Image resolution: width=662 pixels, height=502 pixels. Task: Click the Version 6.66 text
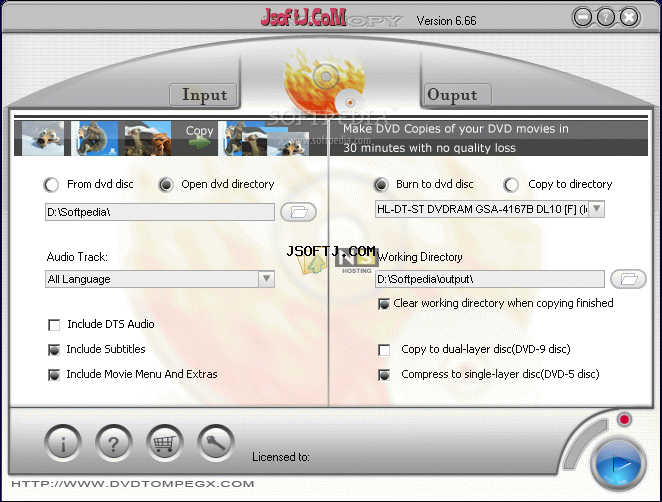point(446,21)
